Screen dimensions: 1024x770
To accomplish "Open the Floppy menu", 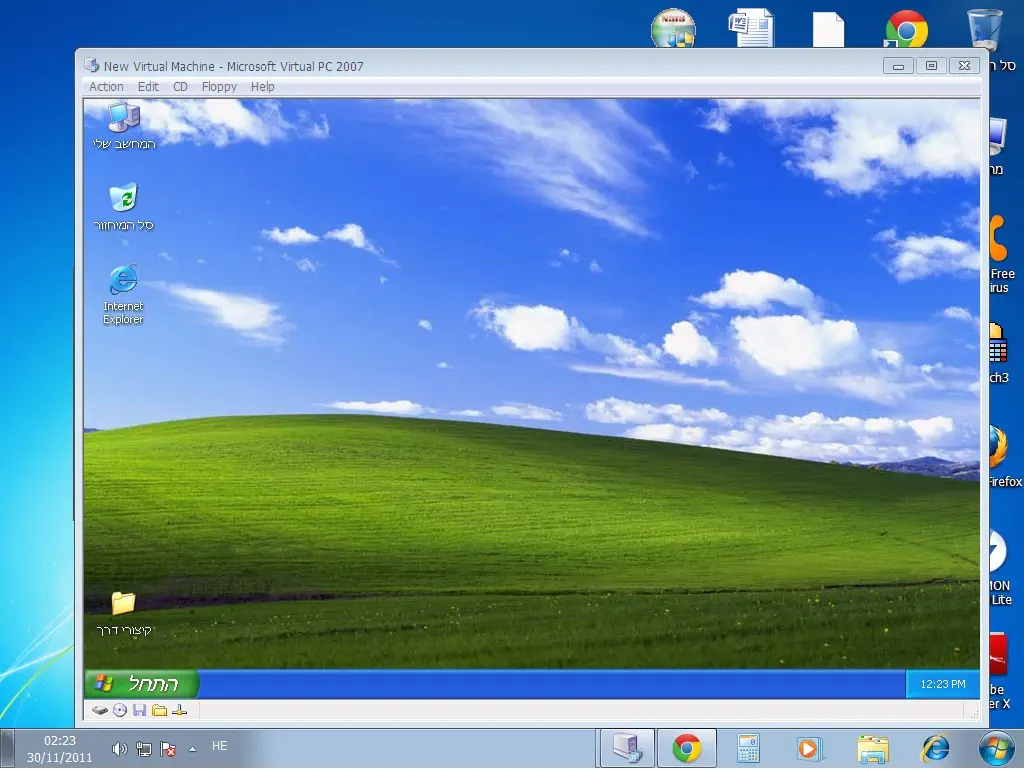I will coord(219,87).
